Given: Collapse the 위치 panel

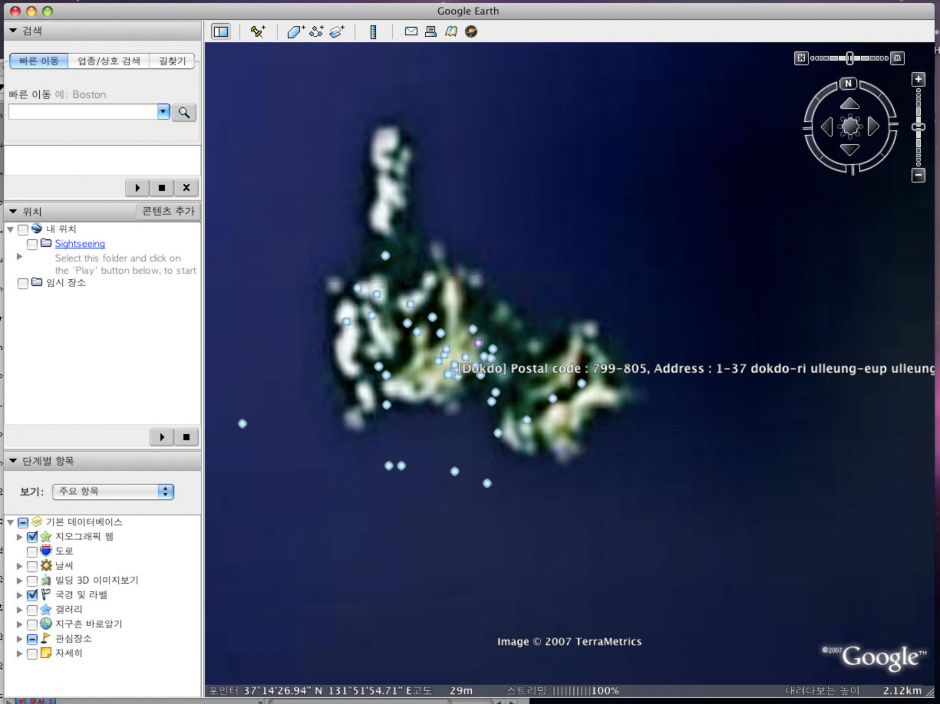Looking at the screenshot, I should [x=13, y=212].
